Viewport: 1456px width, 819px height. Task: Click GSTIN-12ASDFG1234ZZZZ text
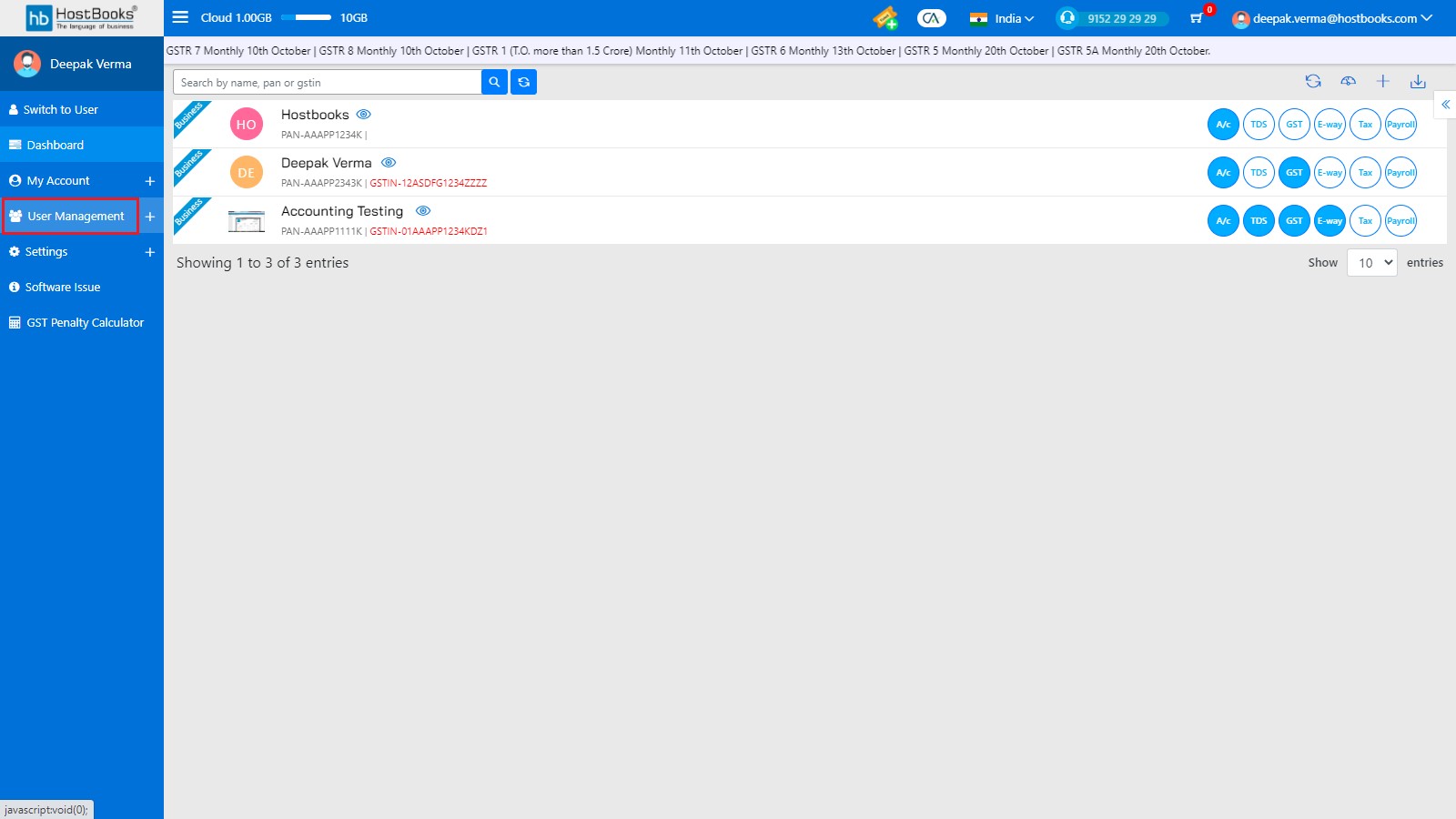(x=428, y=183)
